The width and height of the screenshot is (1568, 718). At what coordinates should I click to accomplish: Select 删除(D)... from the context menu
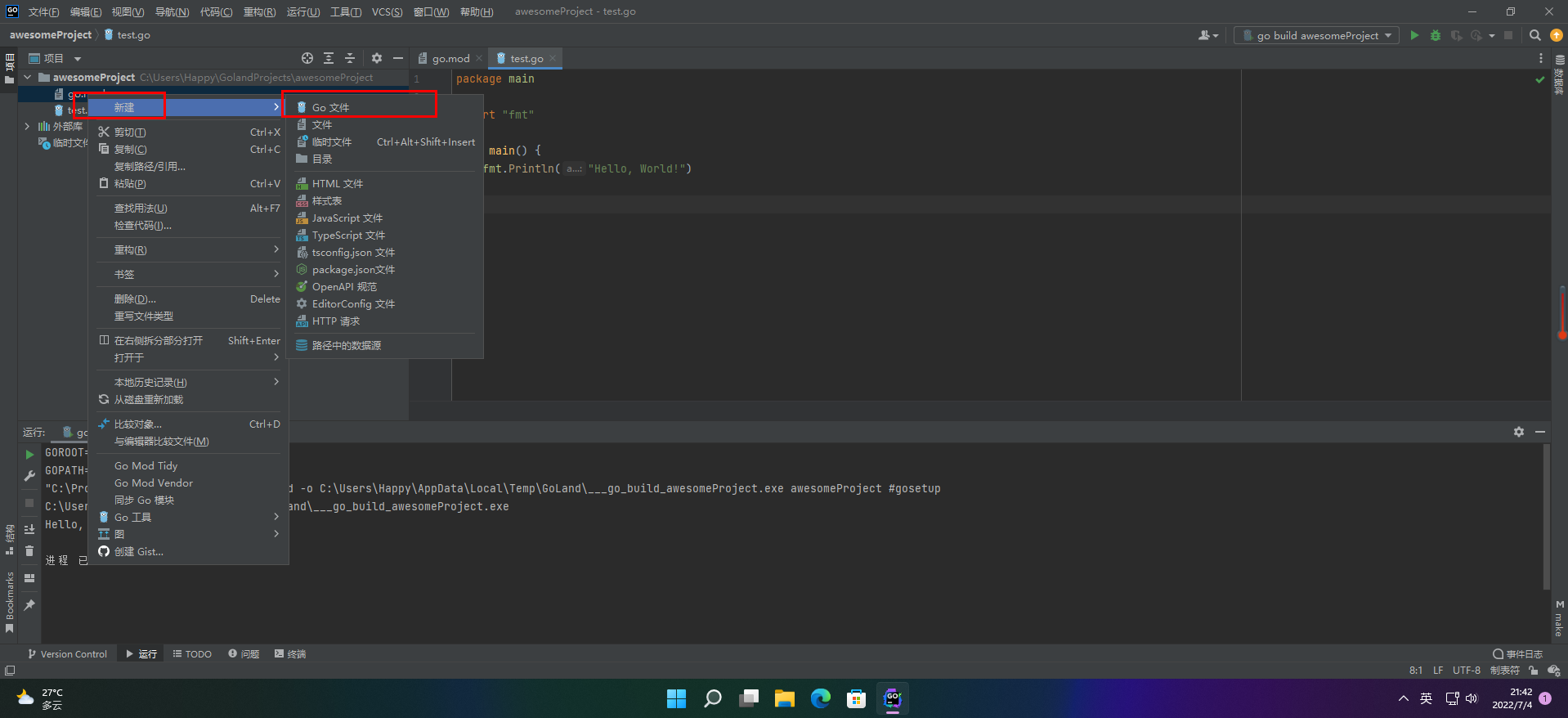(189, 298)
